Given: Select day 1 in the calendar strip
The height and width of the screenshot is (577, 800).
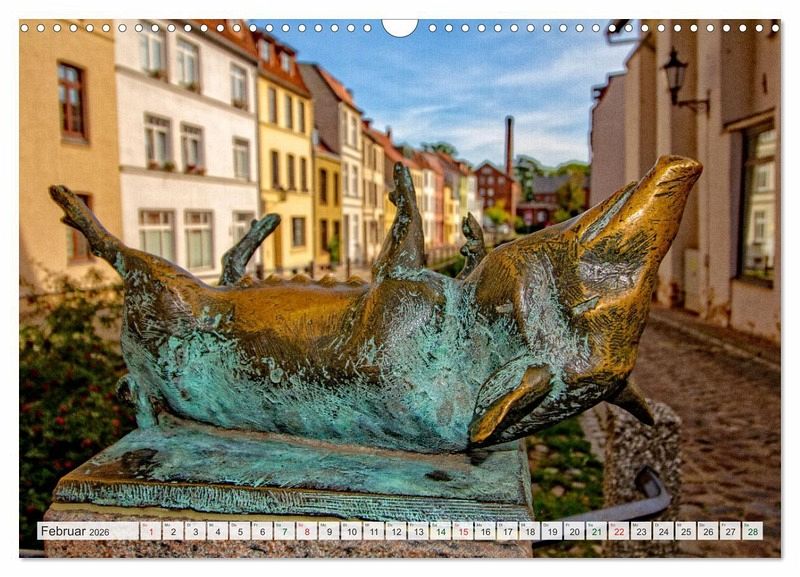Looking at the screenshot, I should [x=151, y=531].
